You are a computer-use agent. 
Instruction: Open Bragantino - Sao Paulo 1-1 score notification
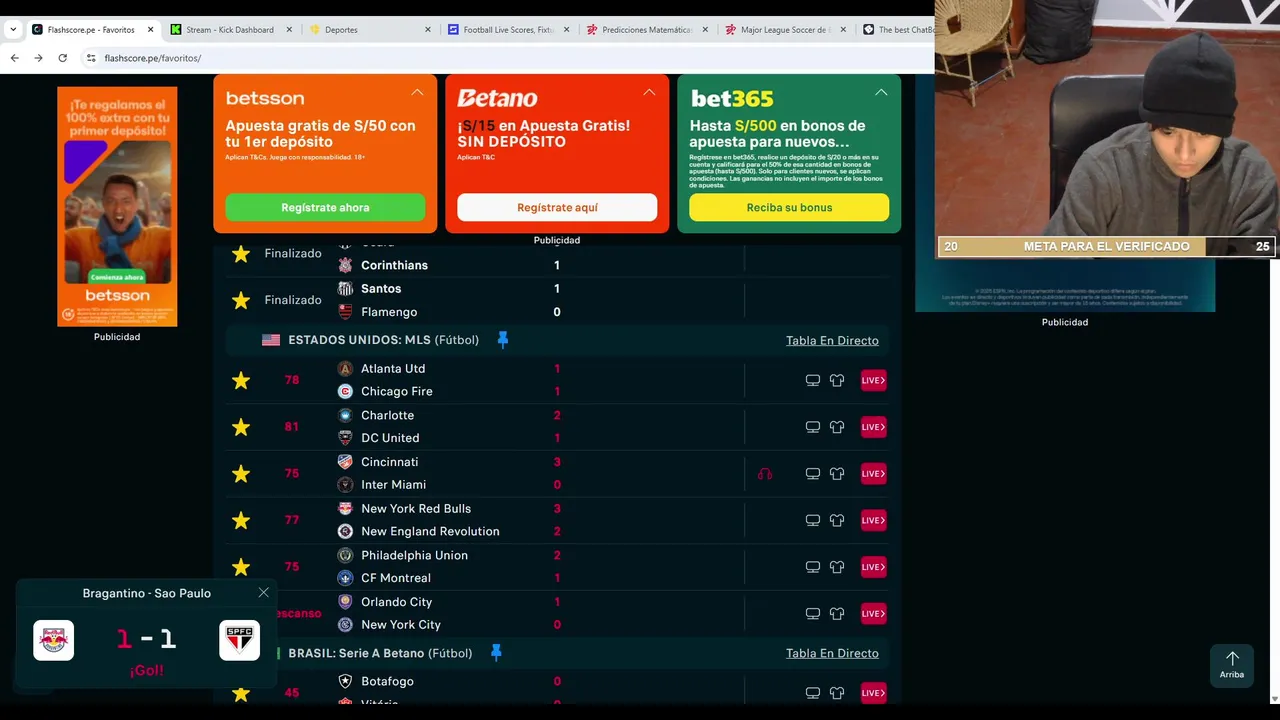[146, 633]
